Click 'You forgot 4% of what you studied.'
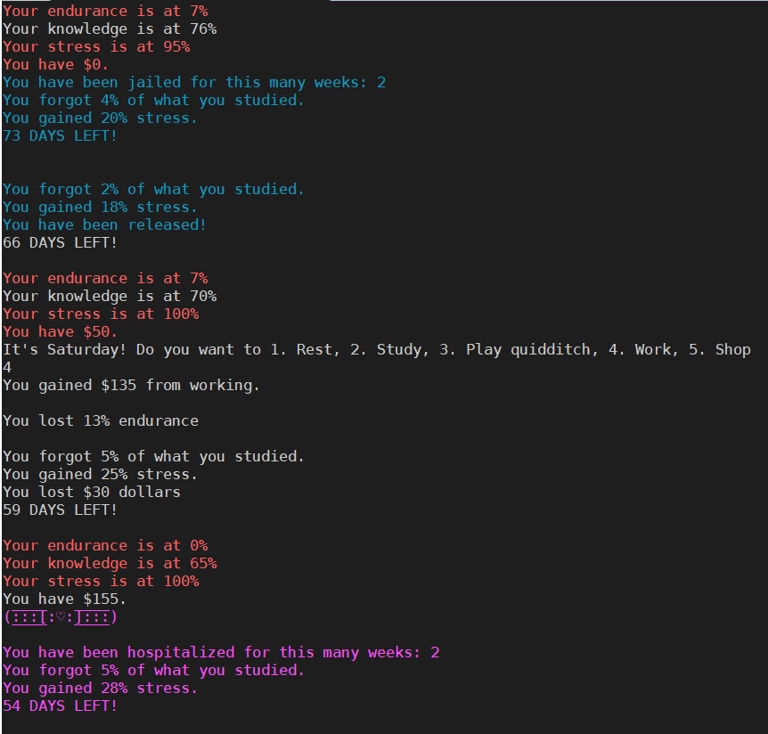 click(x=154, y=100)
